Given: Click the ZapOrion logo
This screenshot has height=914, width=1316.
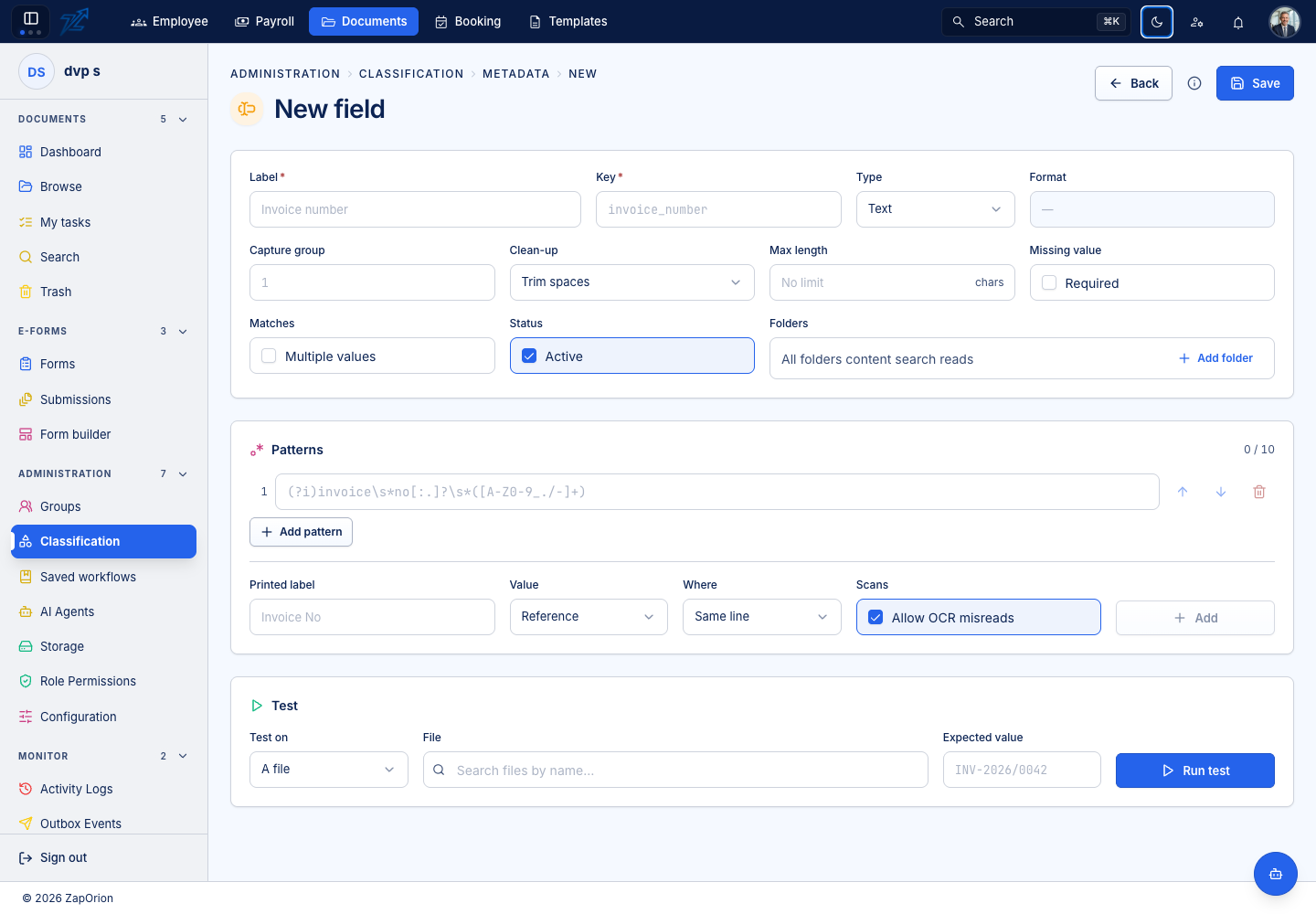Looking at the screenshot, I should (x=75, y=21).
